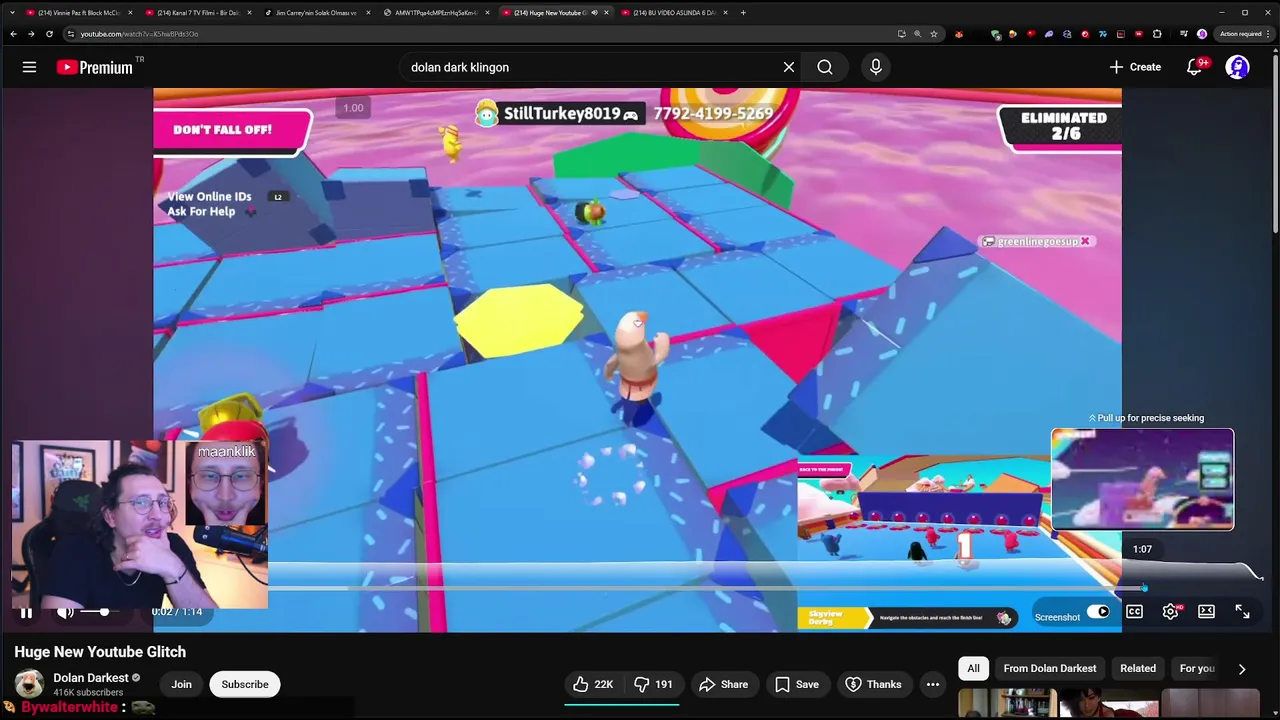Mute the video with speaker icon

tap(65, 612)
